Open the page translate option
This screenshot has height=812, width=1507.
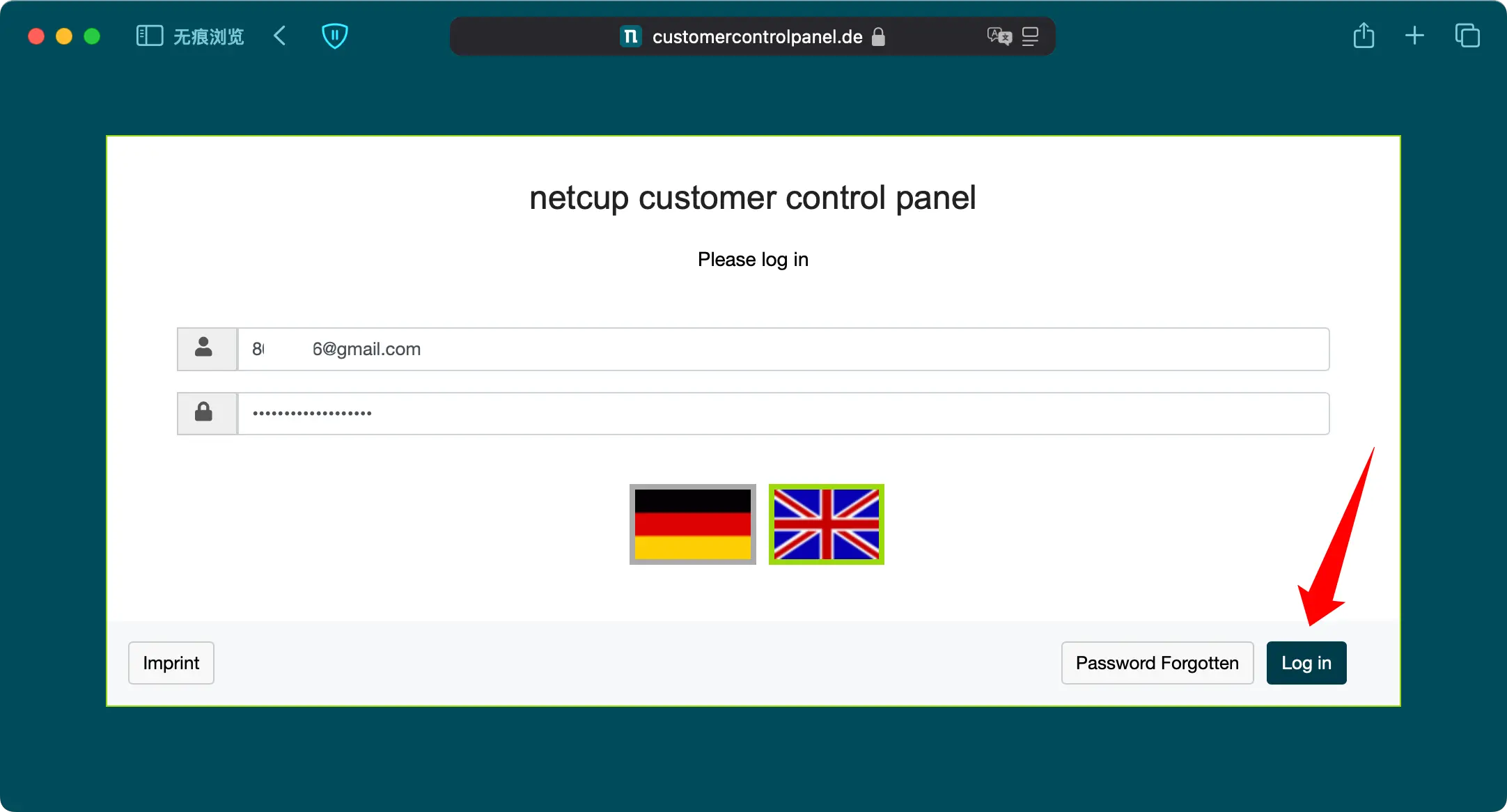[x=999, y=36]
